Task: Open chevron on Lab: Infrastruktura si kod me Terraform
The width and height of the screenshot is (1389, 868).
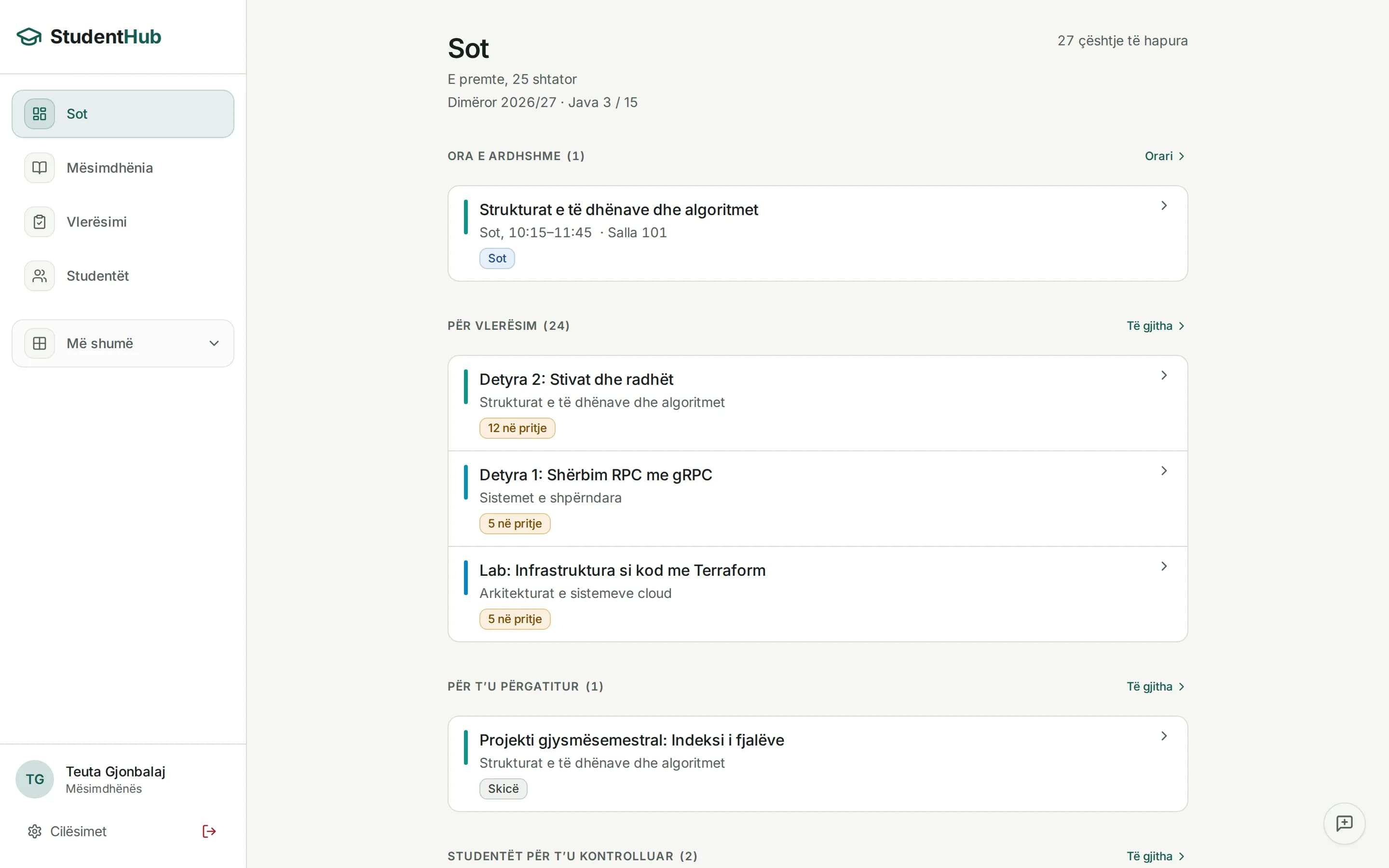Action: point(1164,566)
